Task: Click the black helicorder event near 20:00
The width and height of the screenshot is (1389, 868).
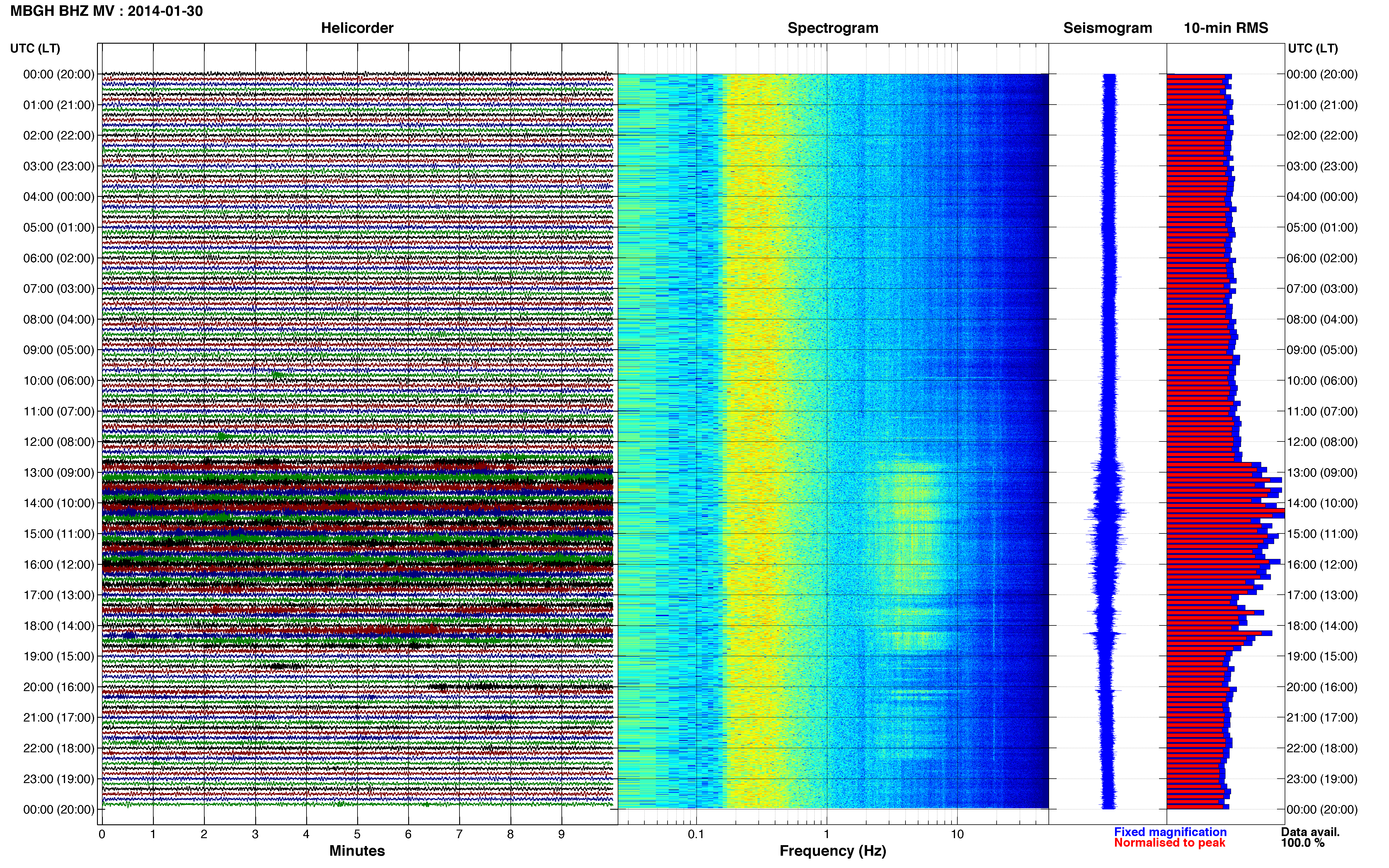Action: pyautogui.click(x=520, y=687)
